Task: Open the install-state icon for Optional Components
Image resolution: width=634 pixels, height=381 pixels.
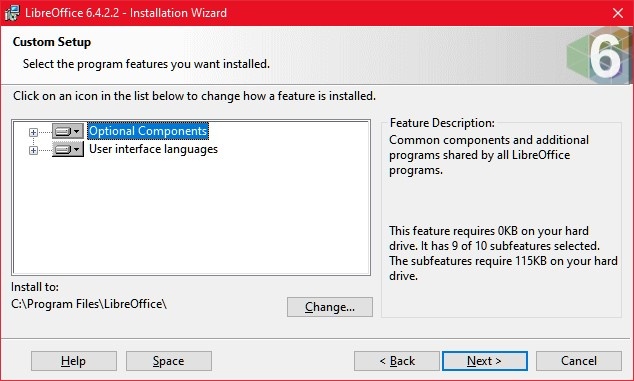Action: (68, 131)
